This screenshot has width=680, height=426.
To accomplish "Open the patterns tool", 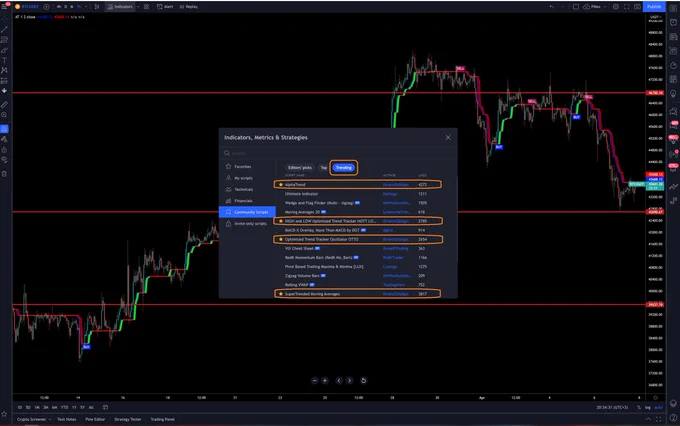I will 4,70.
